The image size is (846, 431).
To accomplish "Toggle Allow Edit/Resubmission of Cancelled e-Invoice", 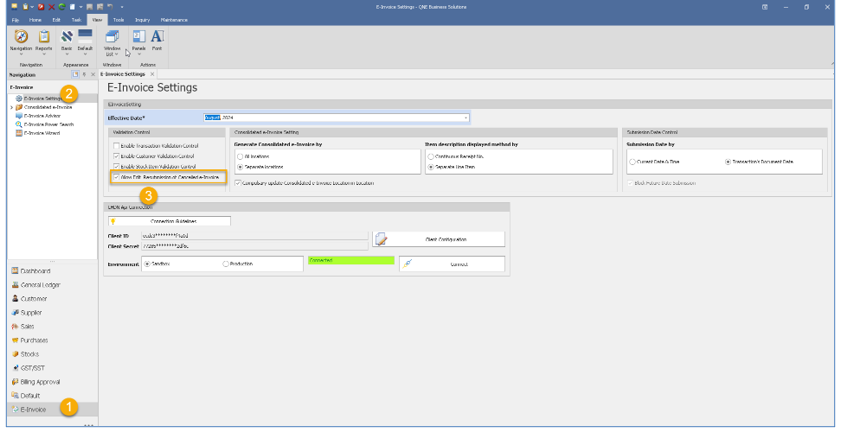I will (116, 177).
